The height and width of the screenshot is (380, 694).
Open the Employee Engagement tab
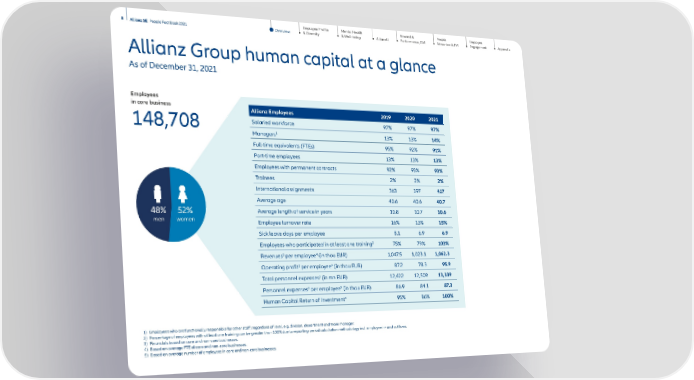478,45
